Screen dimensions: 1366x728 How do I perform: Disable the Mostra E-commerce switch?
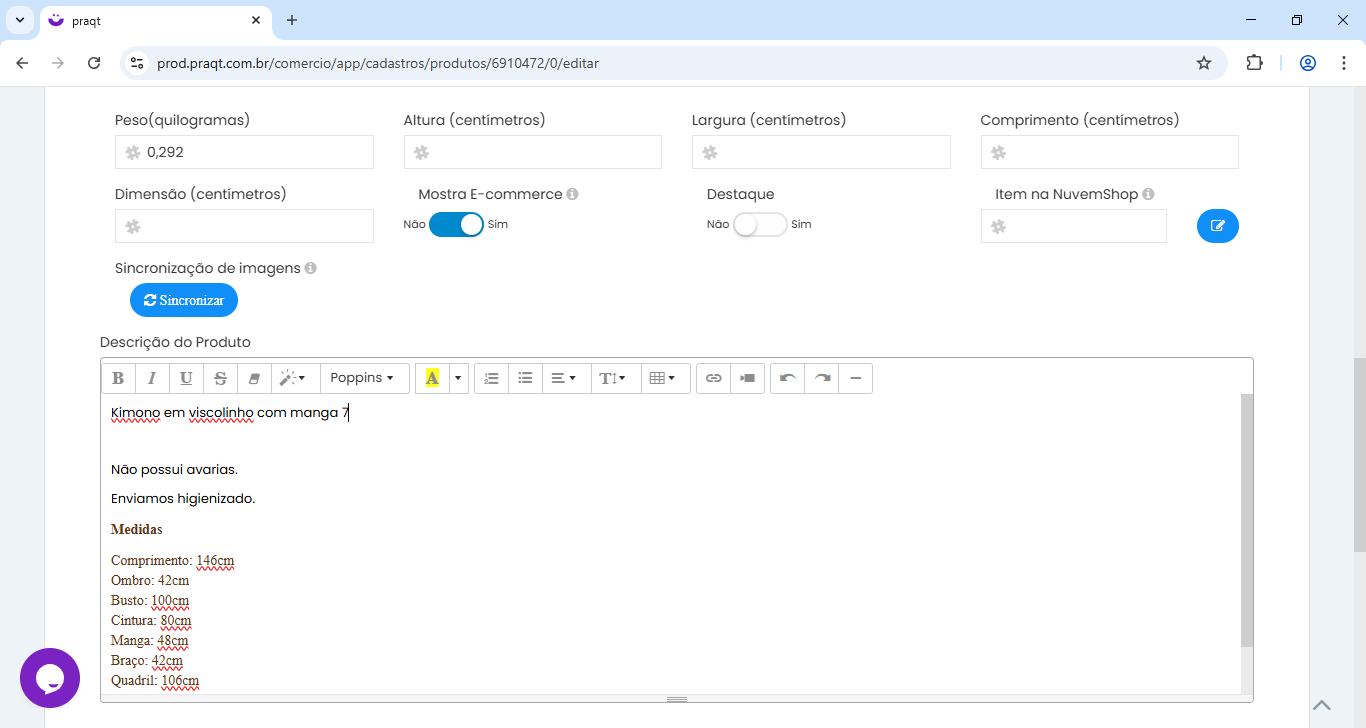pyautogui.click(x=456, y=225)
